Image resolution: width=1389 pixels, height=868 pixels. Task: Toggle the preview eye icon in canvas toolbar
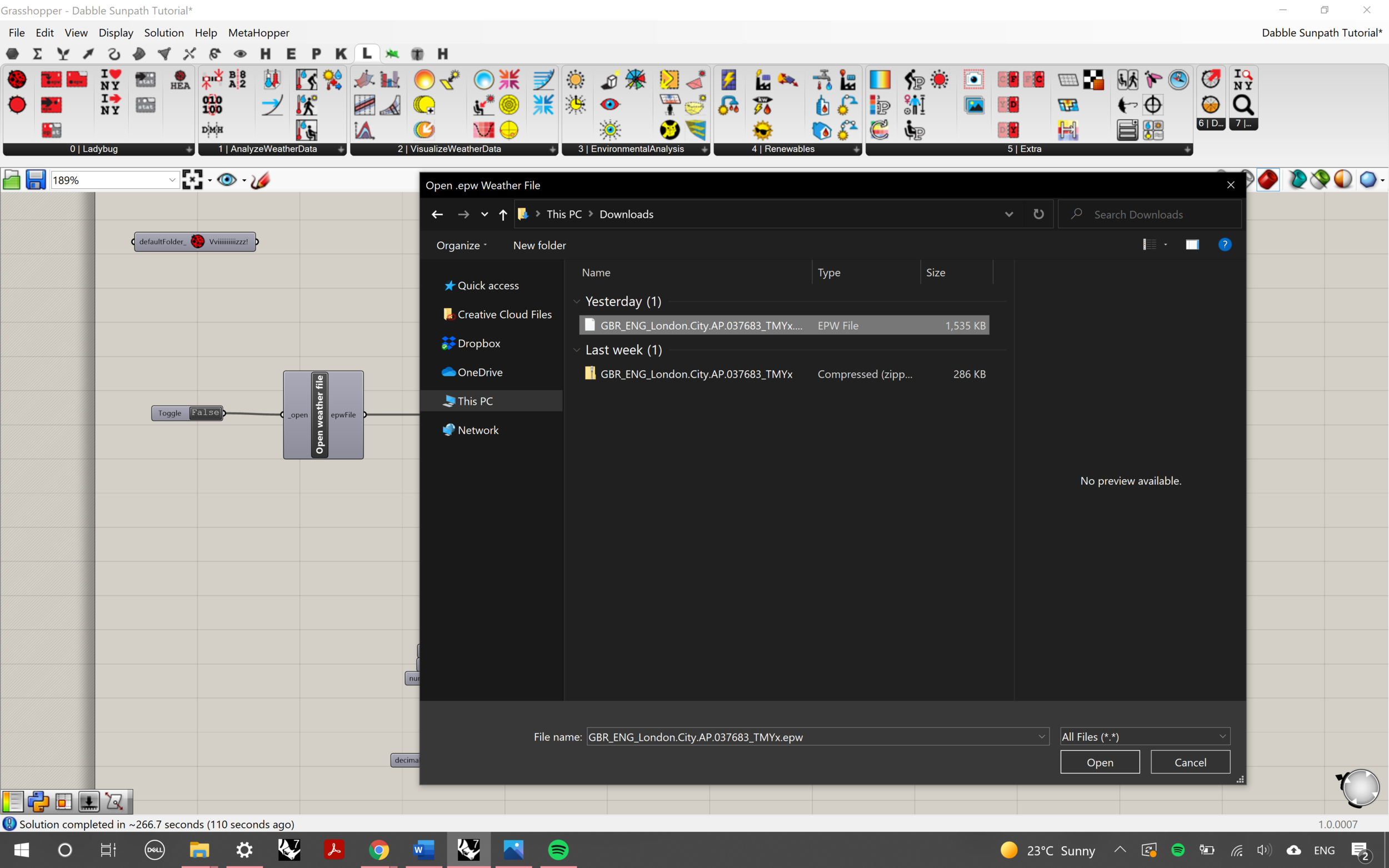[227, 180]
